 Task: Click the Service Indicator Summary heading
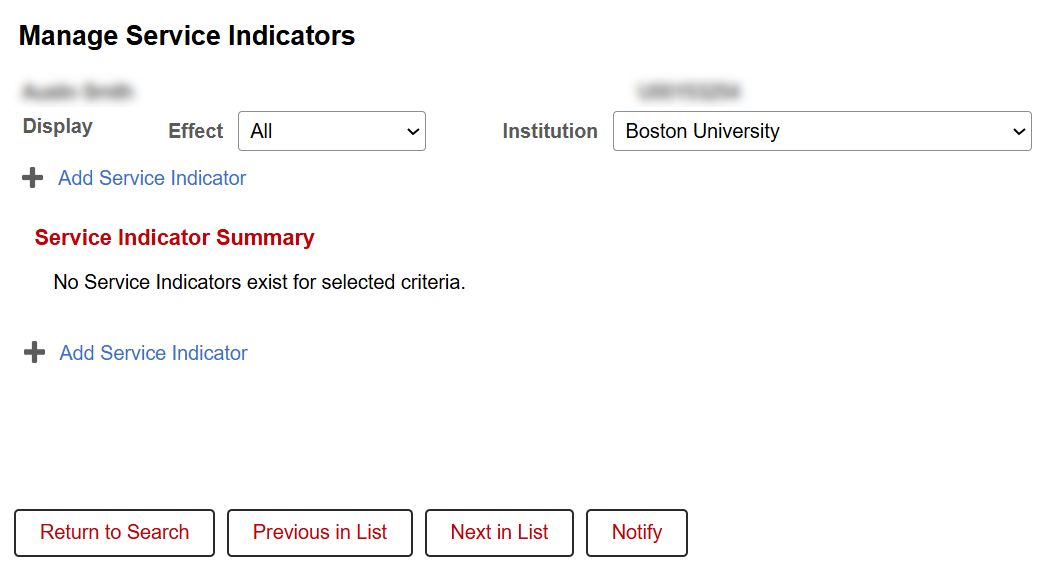pos(174,238)
